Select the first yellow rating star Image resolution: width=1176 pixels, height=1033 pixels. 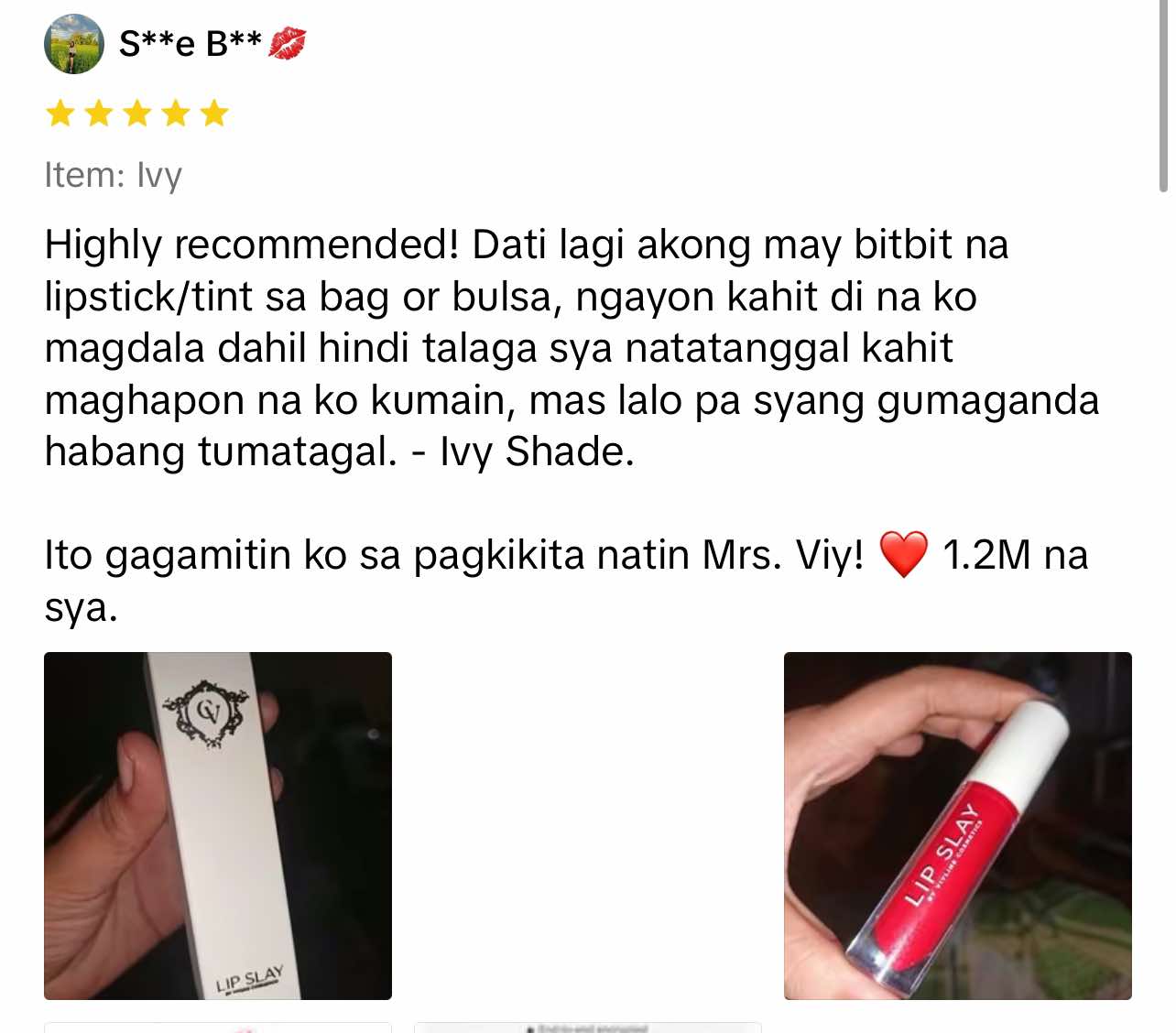point(60,114)
